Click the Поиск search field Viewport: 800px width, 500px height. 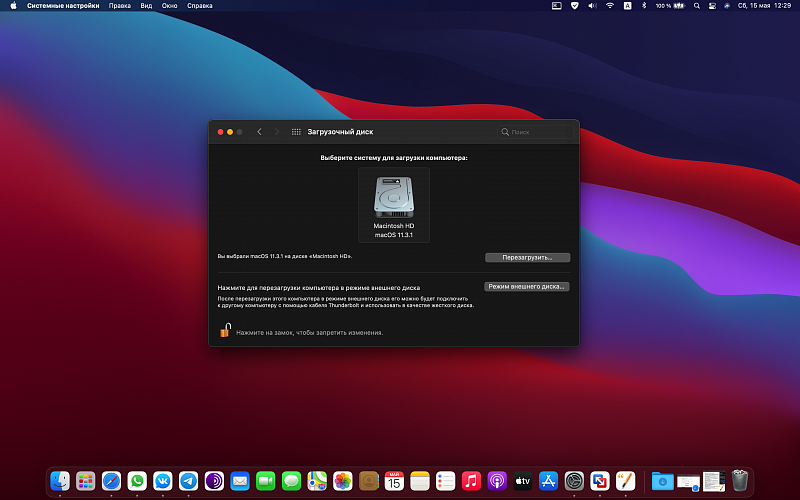pos(537,132)
